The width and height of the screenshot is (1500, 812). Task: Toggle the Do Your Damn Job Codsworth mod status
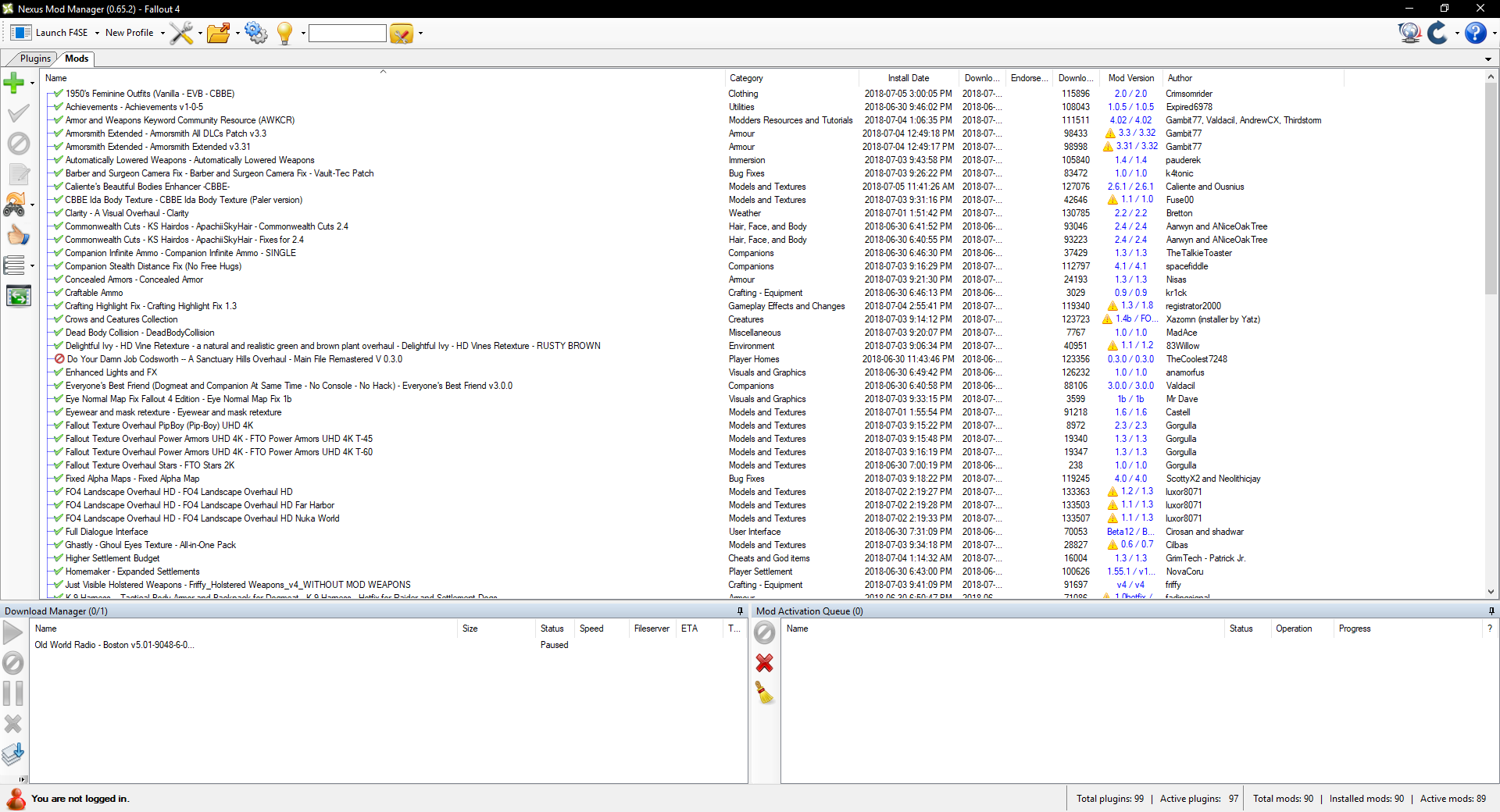point(59,359)
